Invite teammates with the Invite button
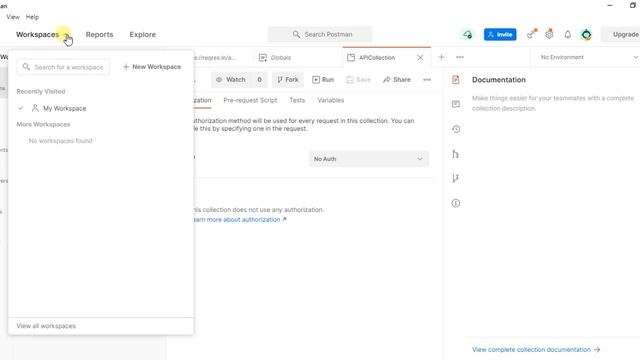640x360 pixels. click(500, 35)
